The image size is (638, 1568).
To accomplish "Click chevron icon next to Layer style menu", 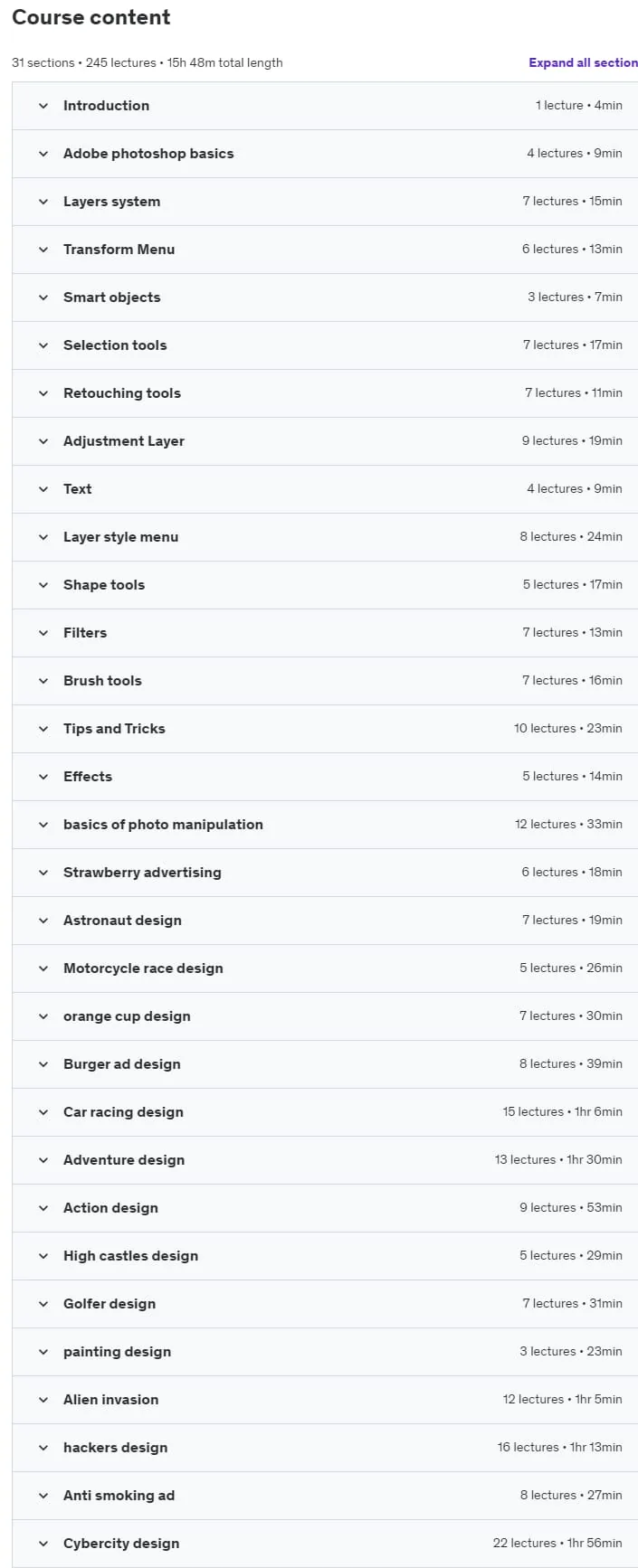I will pos(43,537).
